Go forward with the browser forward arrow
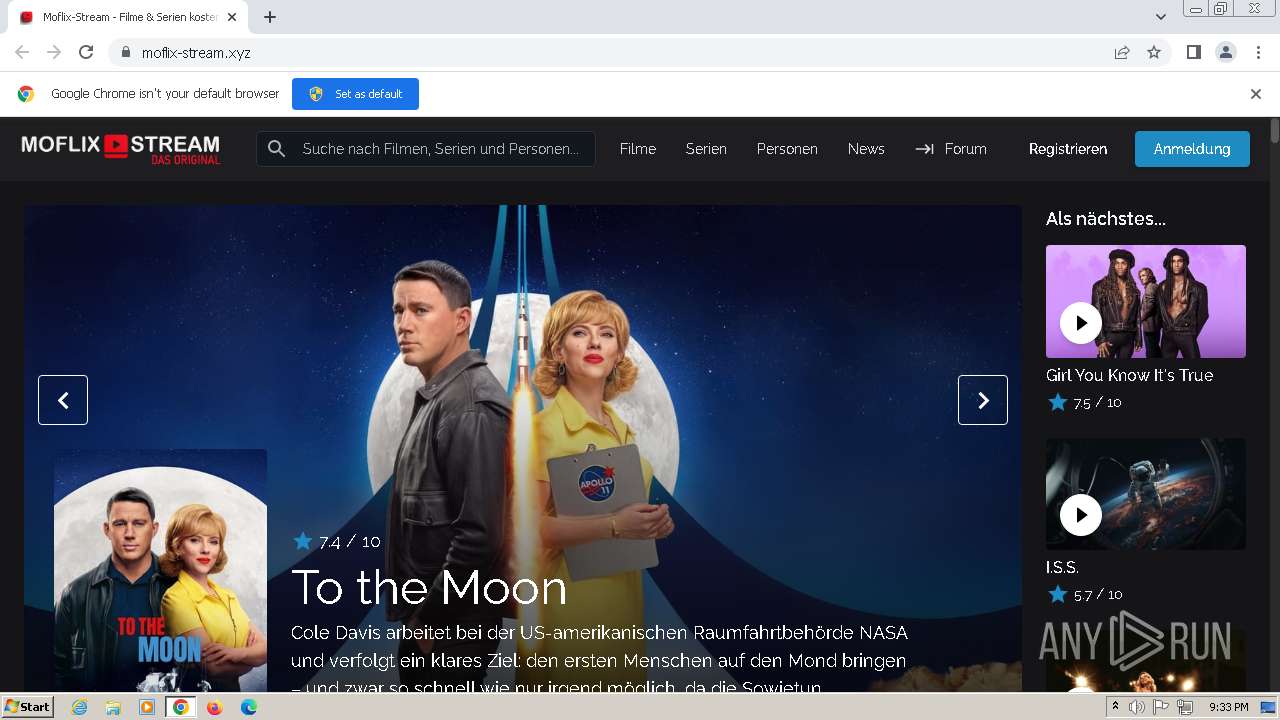 point(54,53)
